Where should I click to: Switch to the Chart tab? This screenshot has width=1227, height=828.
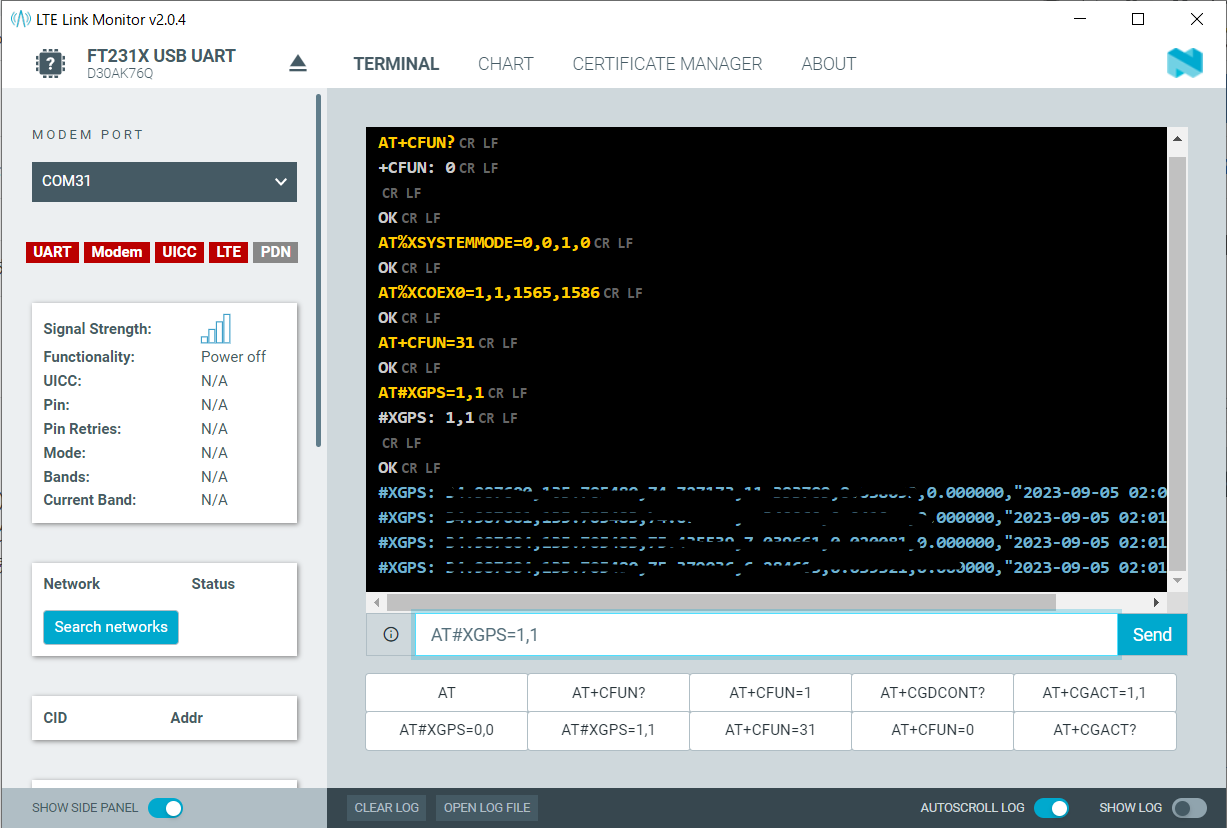click(505, 64)
